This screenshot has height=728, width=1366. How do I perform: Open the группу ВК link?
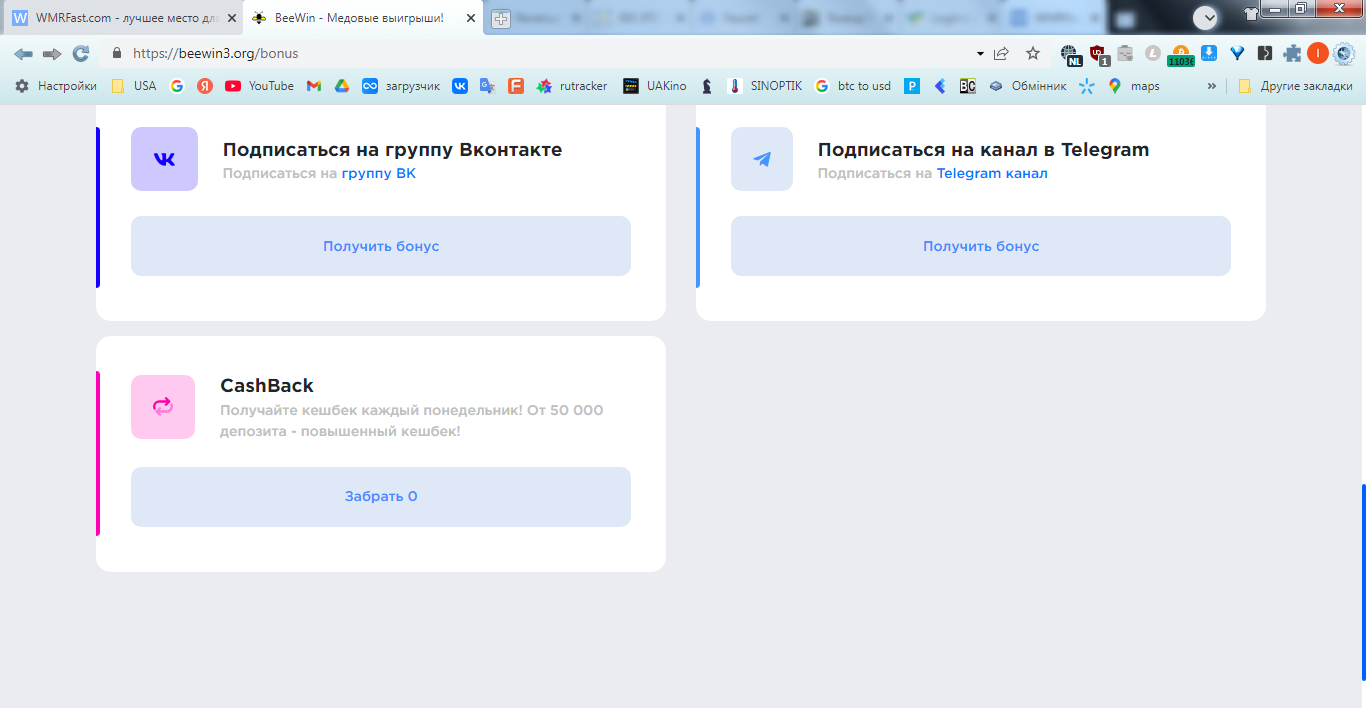click(x=379, y=174)
